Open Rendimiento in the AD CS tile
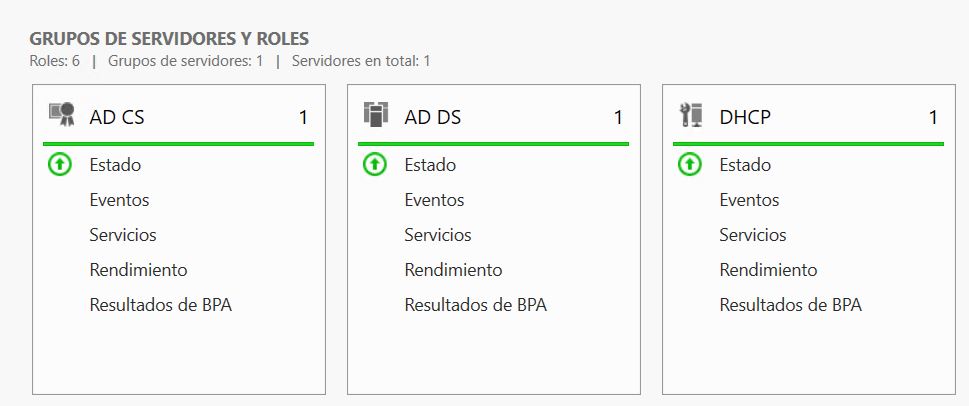Image resolution: width=969 pixels, height=406 pixels. coord(138,270)
